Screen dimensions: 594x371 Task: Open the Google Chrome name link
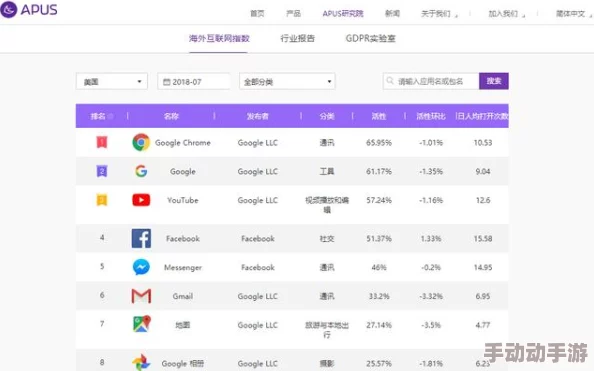pos(183,143)
